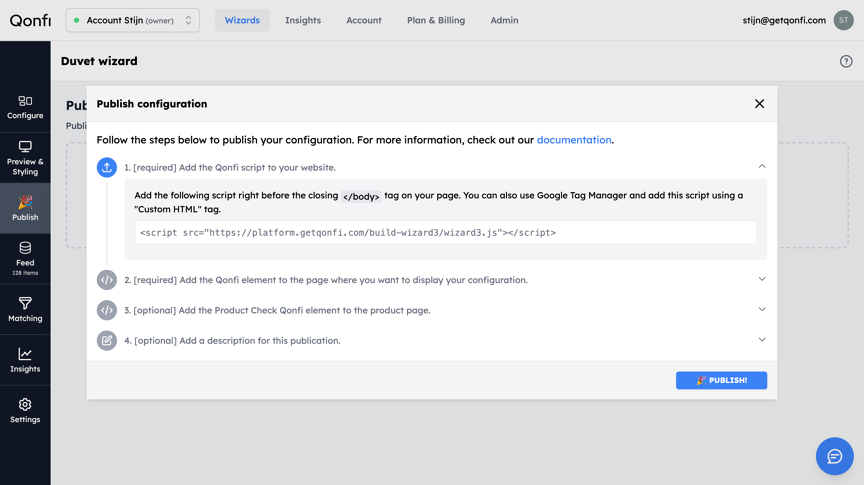Click step 4 title Add a description
This screenshot has height=485, width=864.
pos(232,341)
